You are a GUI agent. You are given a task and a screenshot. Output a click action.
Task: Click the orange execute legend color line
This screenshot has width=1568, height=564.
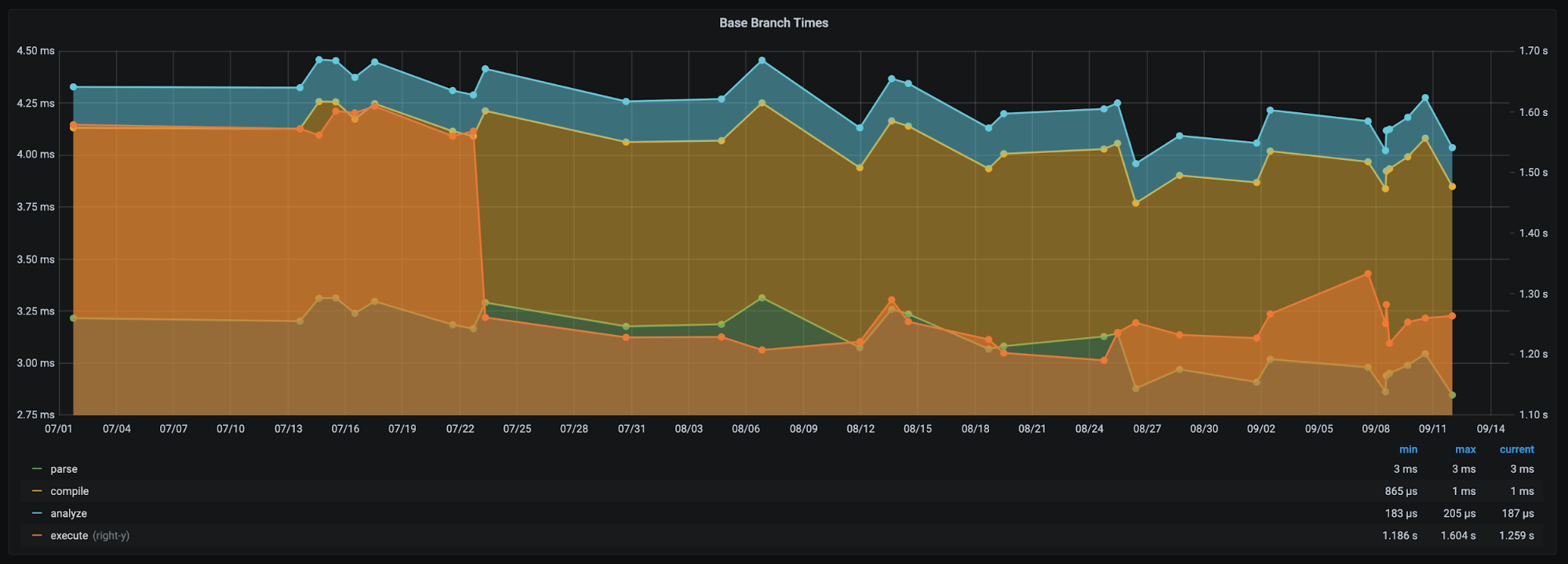tap(37, 536)
